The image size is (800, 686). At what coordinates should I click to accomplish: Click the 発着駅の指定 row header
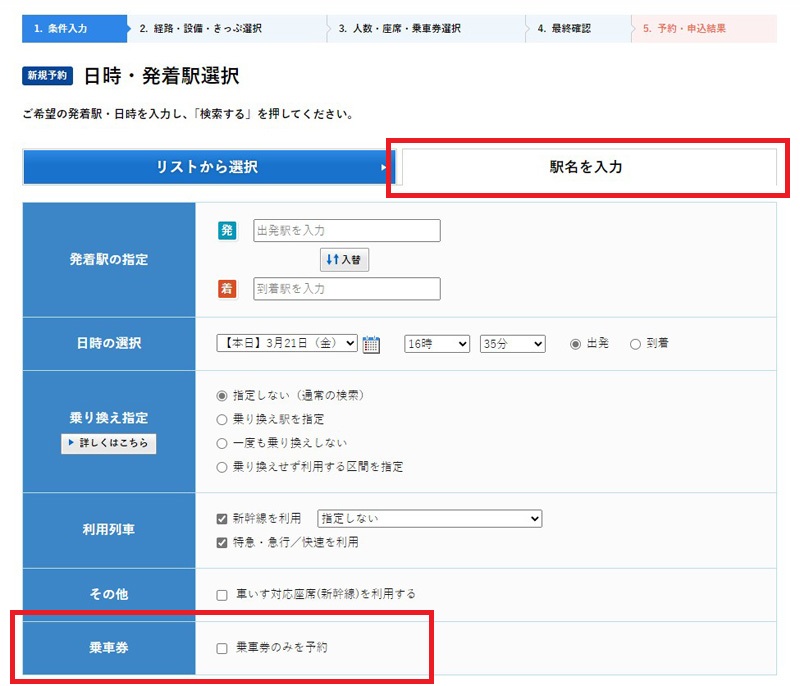[x=109, y=260]
